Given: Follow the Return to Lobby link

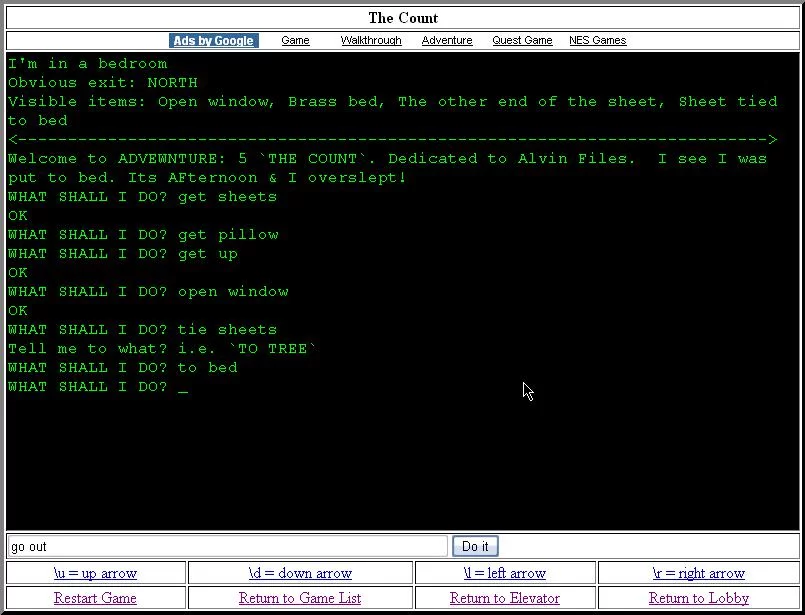Looking at the screenshot, I should pos(699,598).
